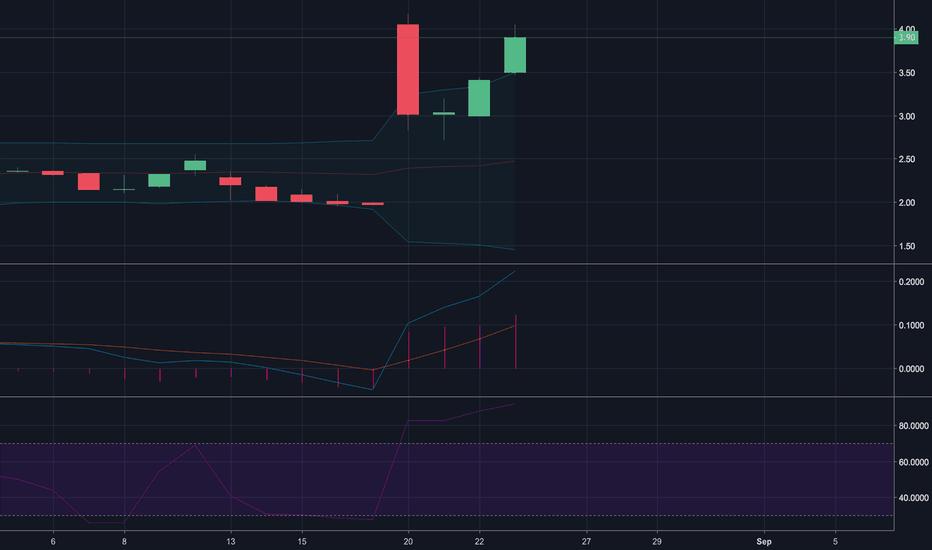
Task: Click the last MACD histogram bar
Action: [x=515, y=342]
